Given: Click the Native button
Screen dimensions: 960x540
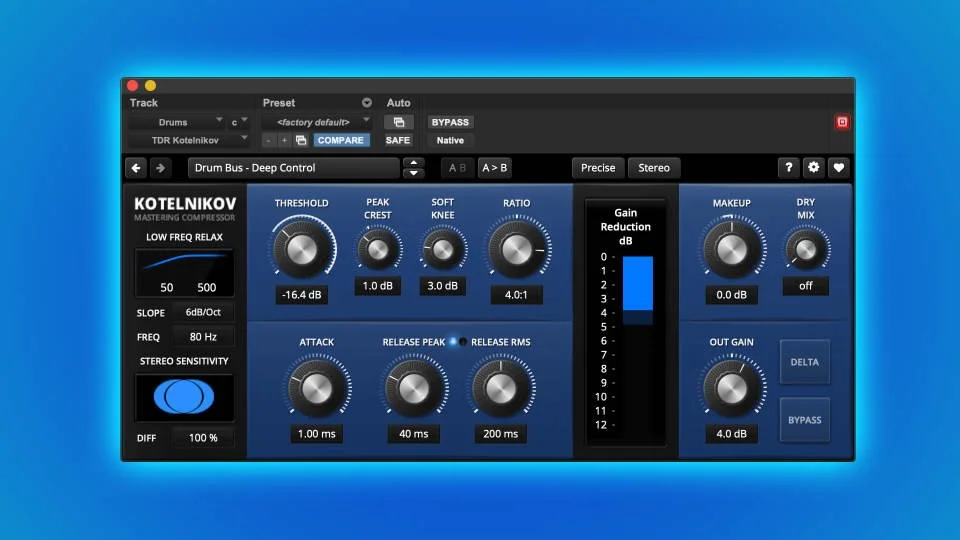Looking at the screenshot, I should (x=450, y=140).
